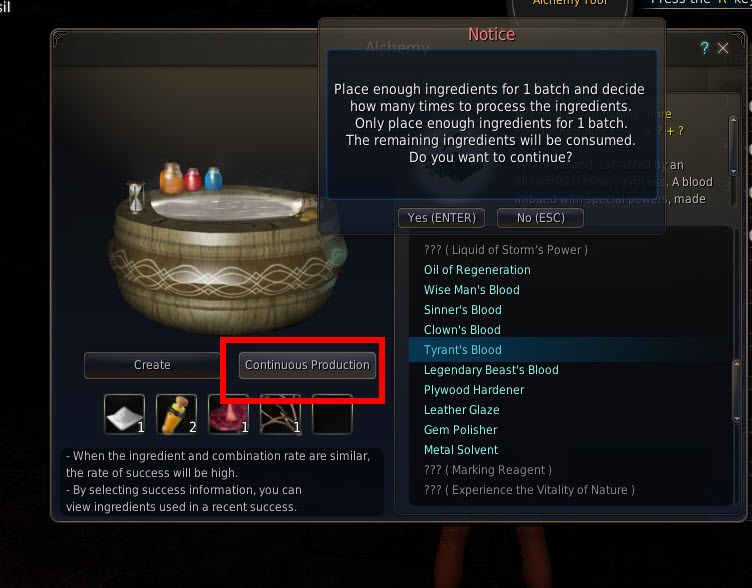Screen dimensions: 752x588
Task: Click description panel scroll up arrow
Action: pos(733,119)
